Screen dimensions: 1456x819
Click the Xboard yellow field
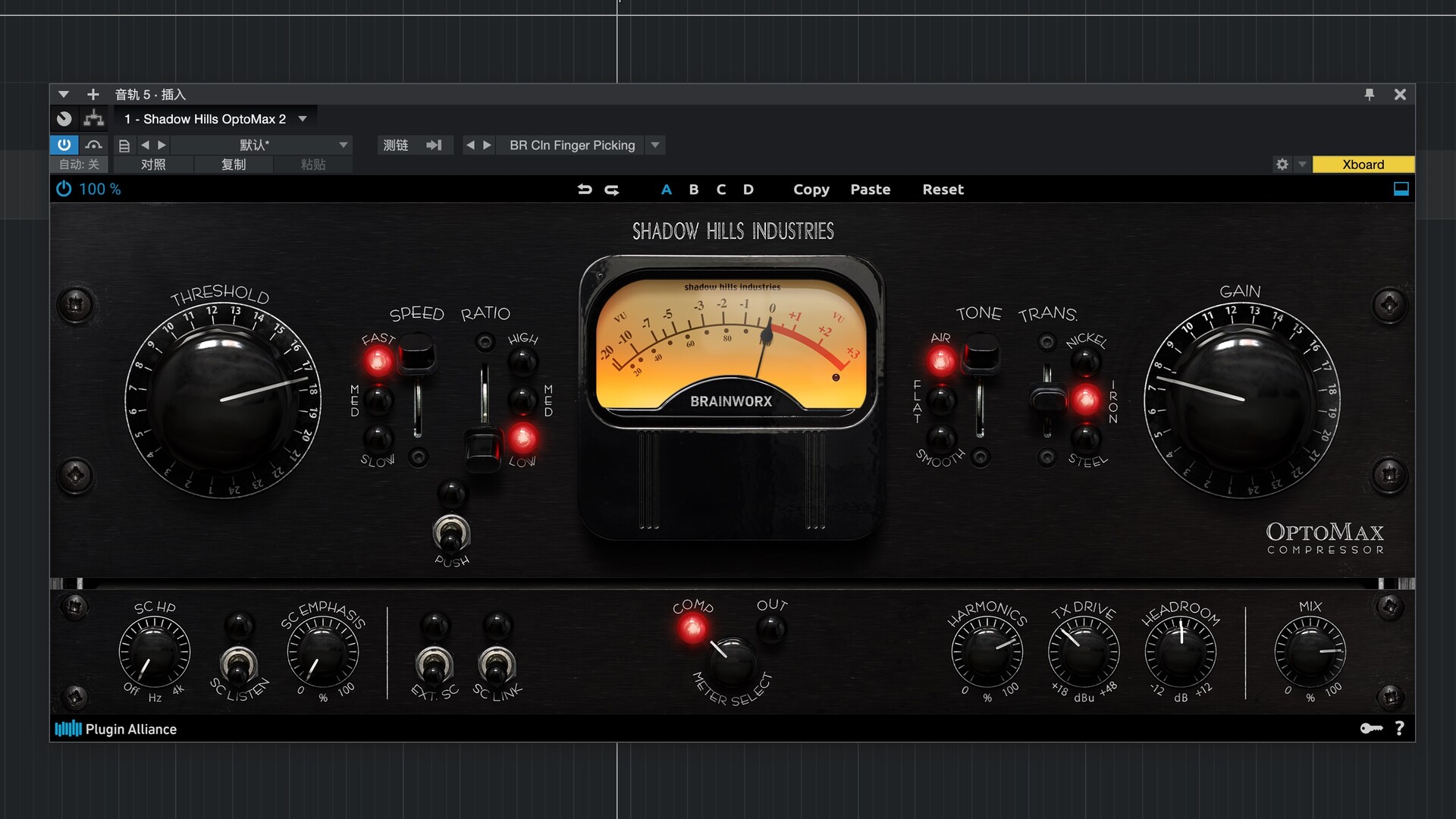1363,165
